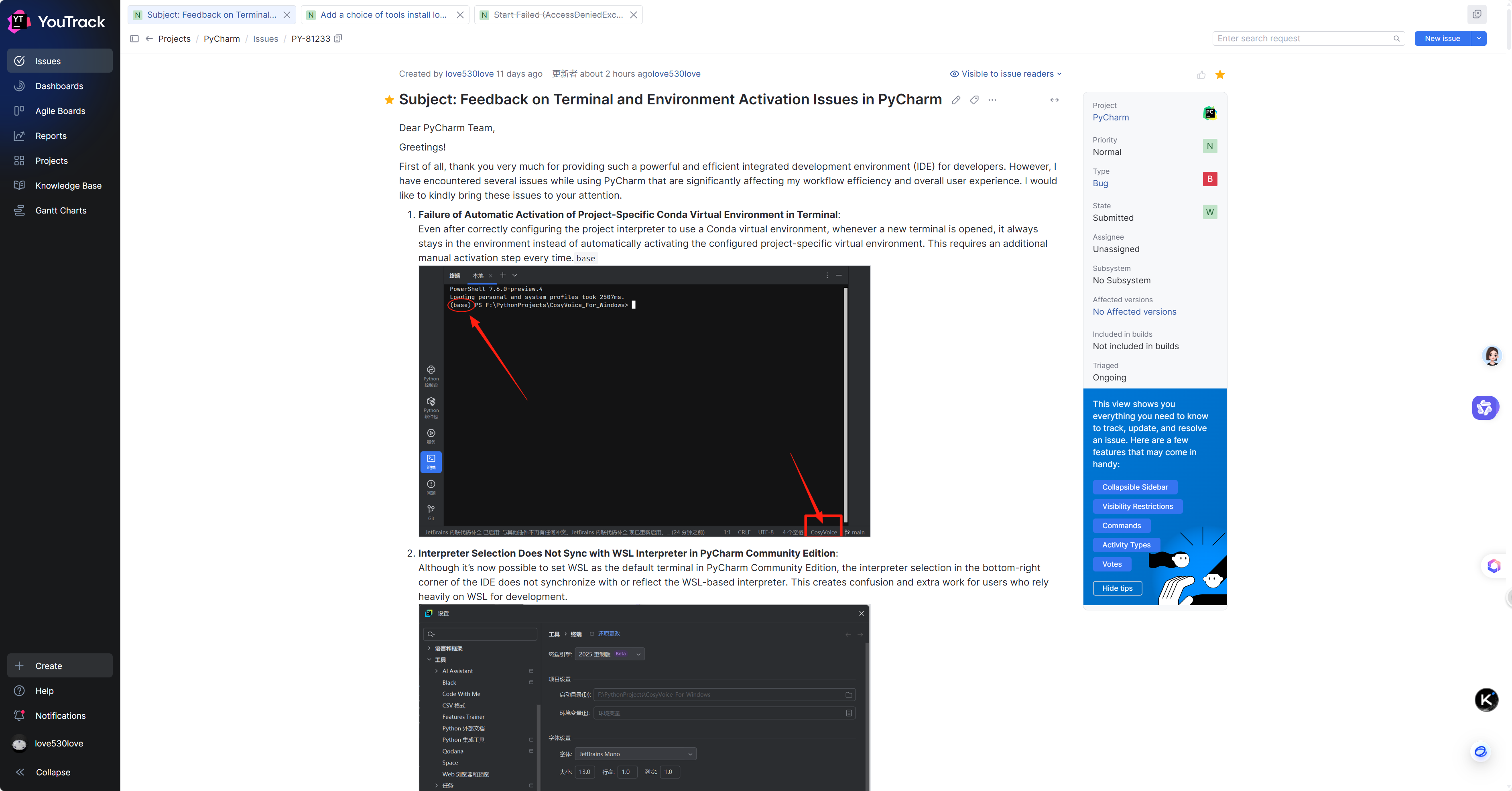The width and height of the screenshot is (1512, 791).
Task: Open Knowledge Base in sidebar
Action: (x=68, y=185)
